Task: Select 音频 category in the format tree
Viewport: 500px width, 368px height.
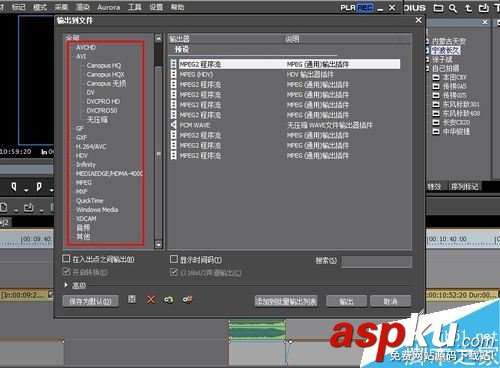Action: coord(83,228)
